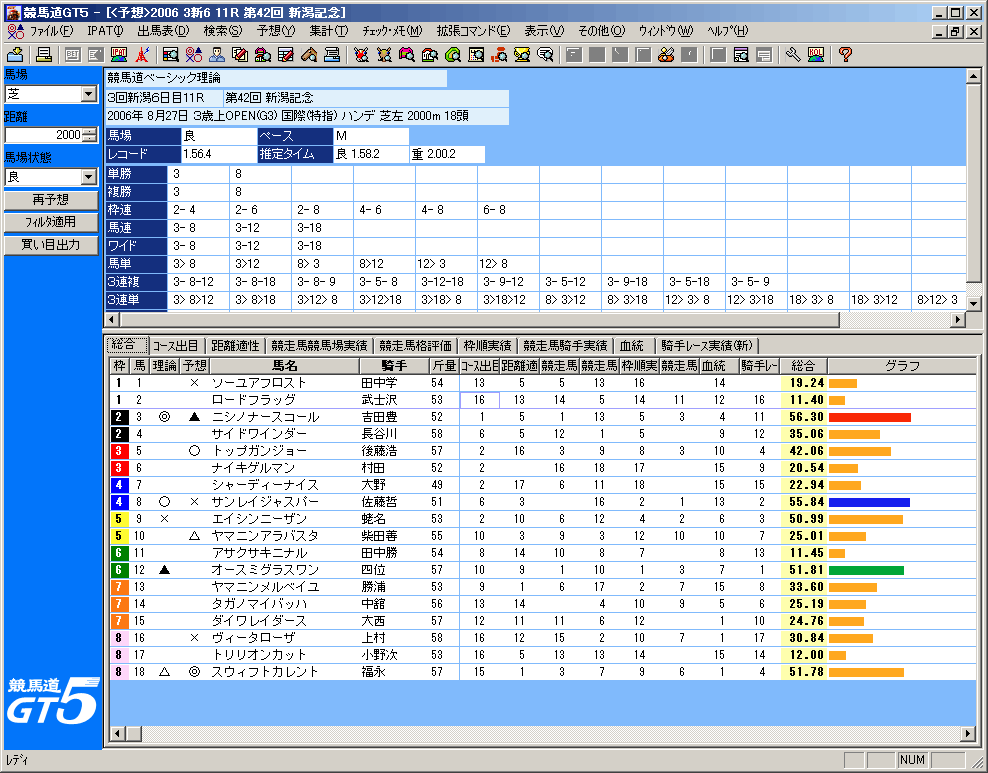Click the brown horse head search icon
This screenshot has width=988, height=773.
click(x=312, y=54)
